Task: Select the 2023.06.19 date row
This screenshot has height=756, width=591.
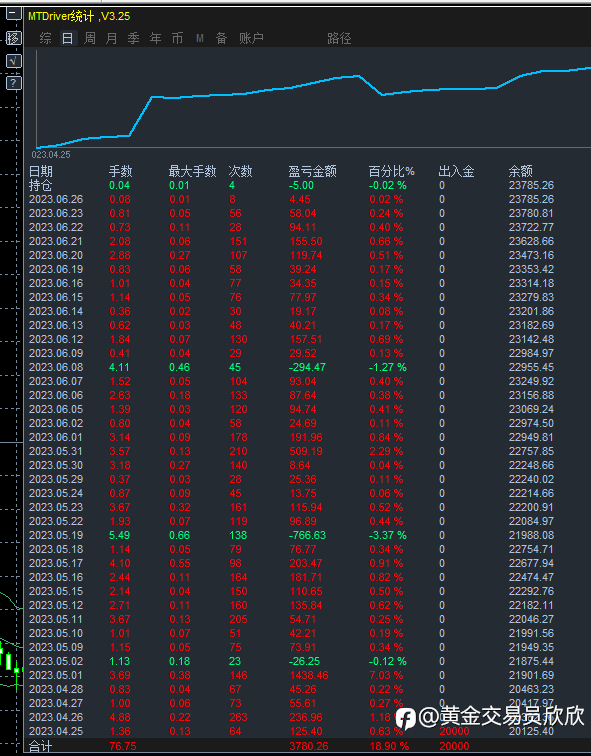Action: [x=56, y=269]
